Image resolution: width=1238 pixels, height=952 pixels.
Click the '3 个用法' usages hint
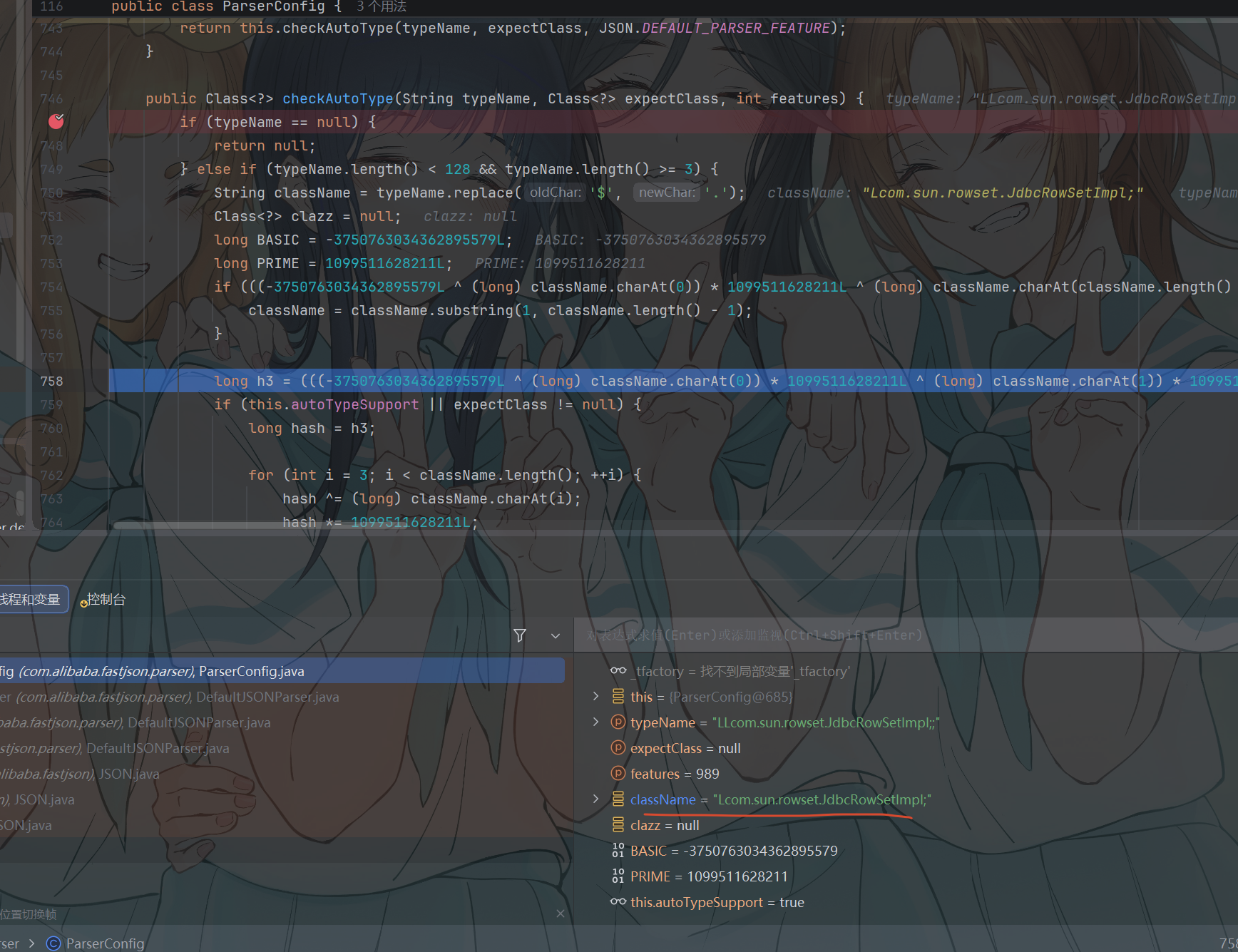pyautogui.click(x=381, y=6)
